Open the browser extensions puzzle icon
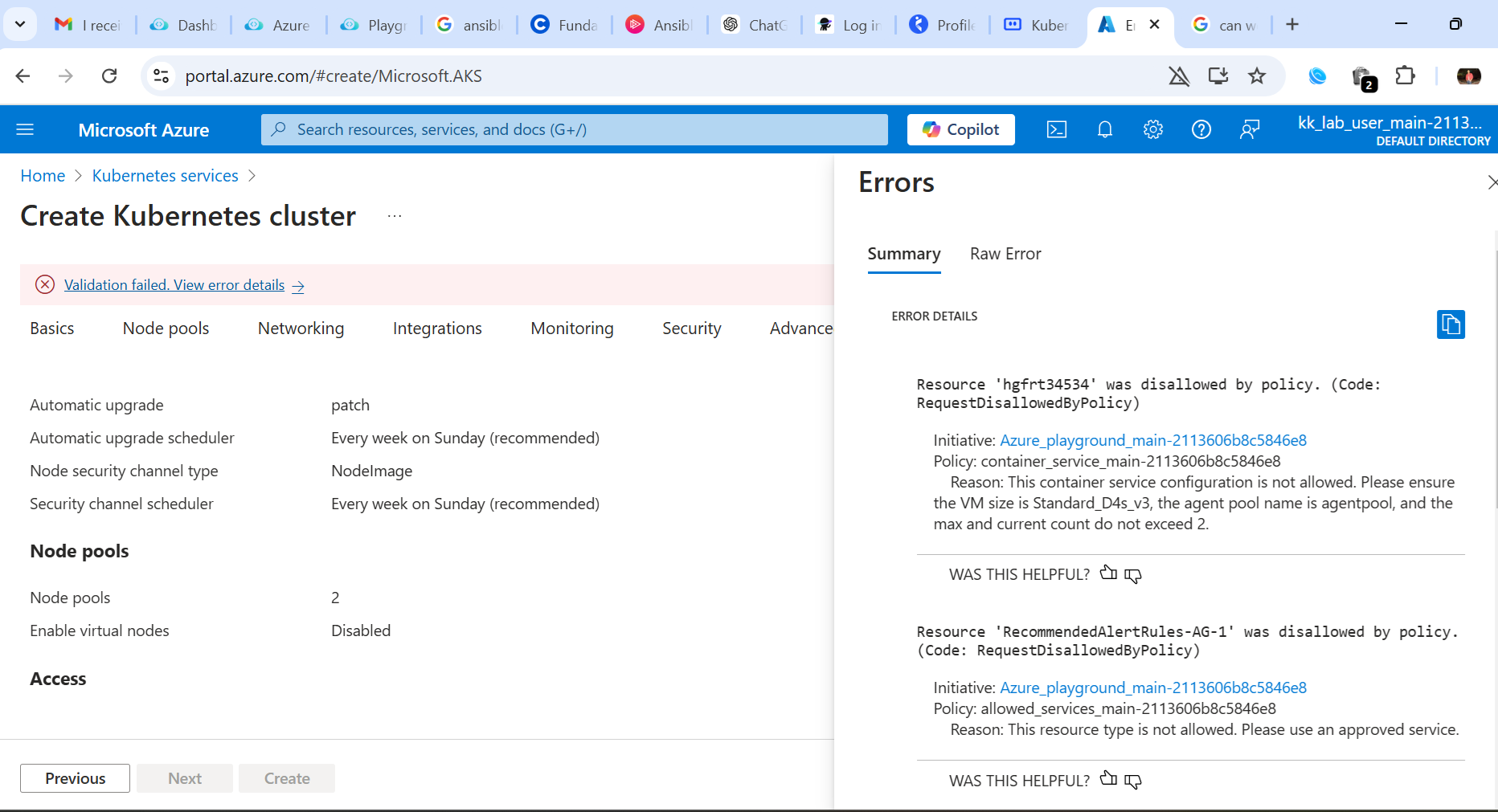The width and height of the screenshot is (1498, 812). pos(1405,75)
